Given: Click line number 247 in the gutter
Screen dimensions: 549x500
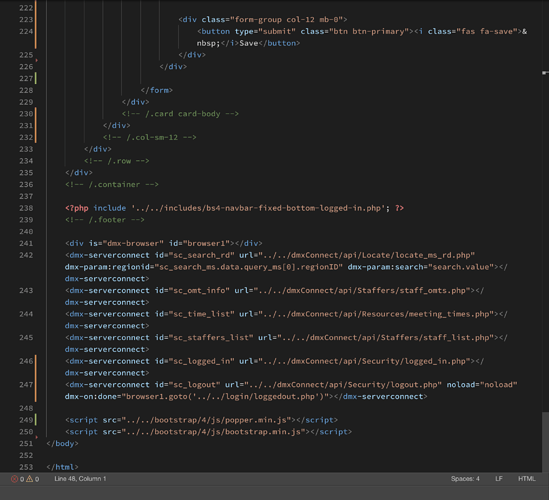Looking at the screenshot, I should point(26,385).
